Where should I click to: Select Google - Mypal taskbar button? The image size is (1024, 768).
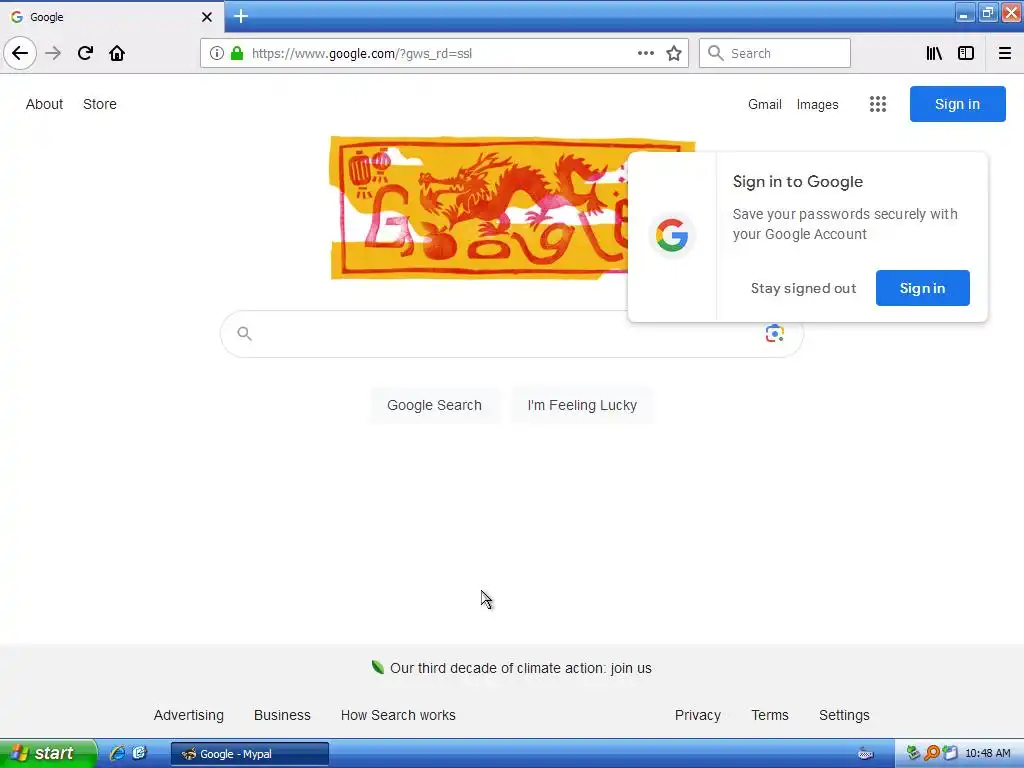coord(250,754)
